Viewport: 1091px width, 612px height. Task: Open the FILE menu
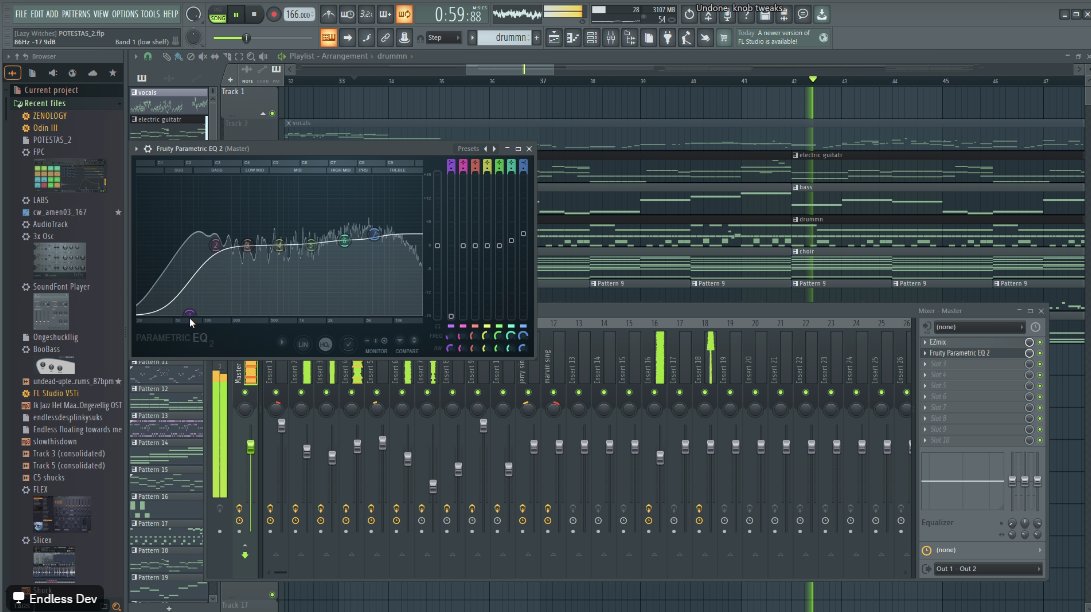point(22,14)
